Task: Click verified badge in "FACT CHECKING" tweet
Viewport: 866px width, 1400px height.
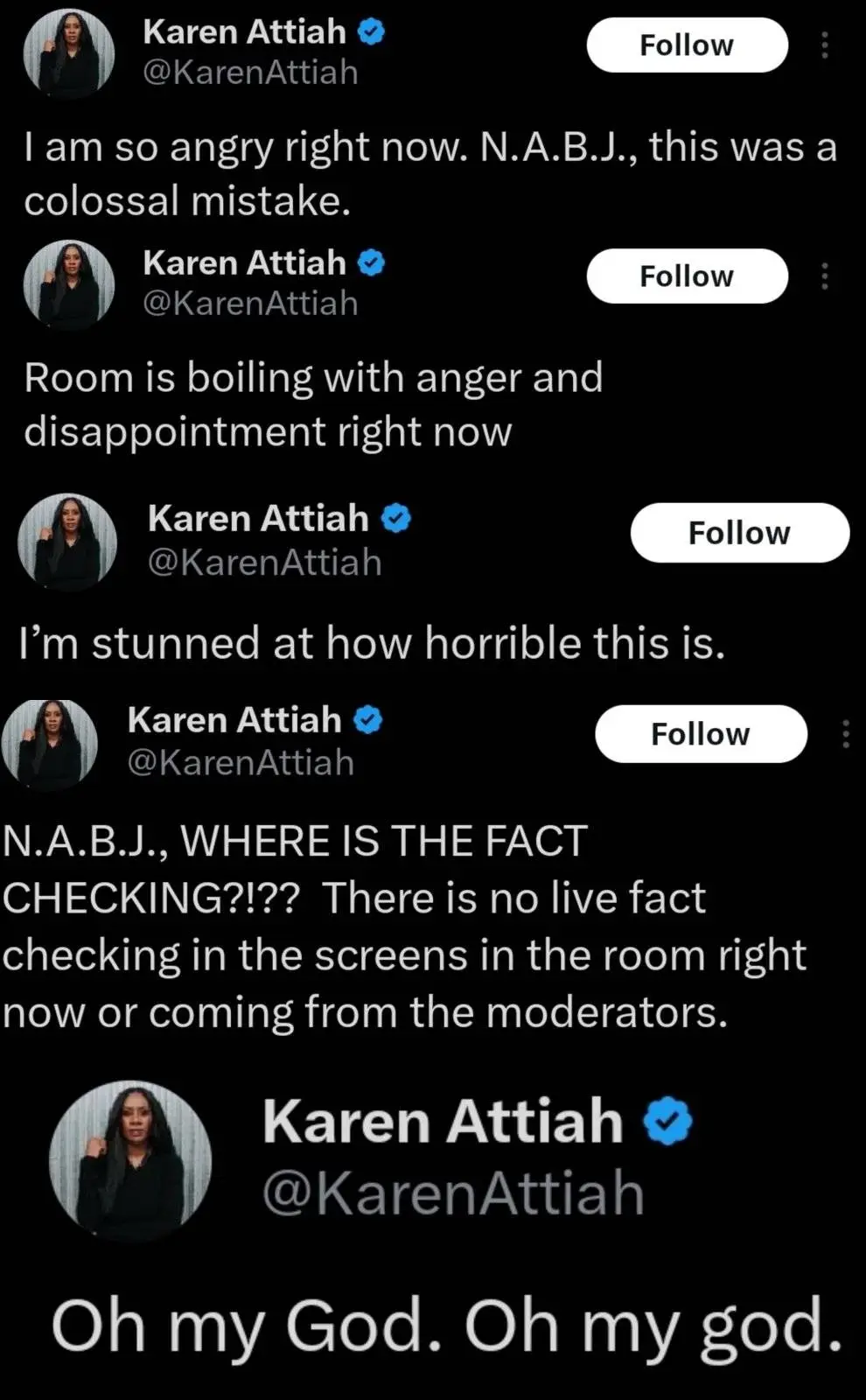Action: [368, 721]
